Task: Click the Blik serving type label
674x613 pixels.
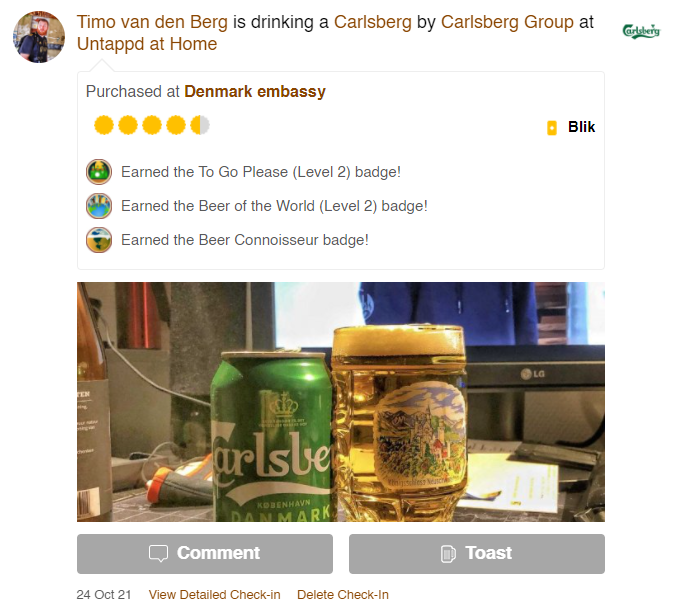Action: pyautogui.click(x=582, y=127)
